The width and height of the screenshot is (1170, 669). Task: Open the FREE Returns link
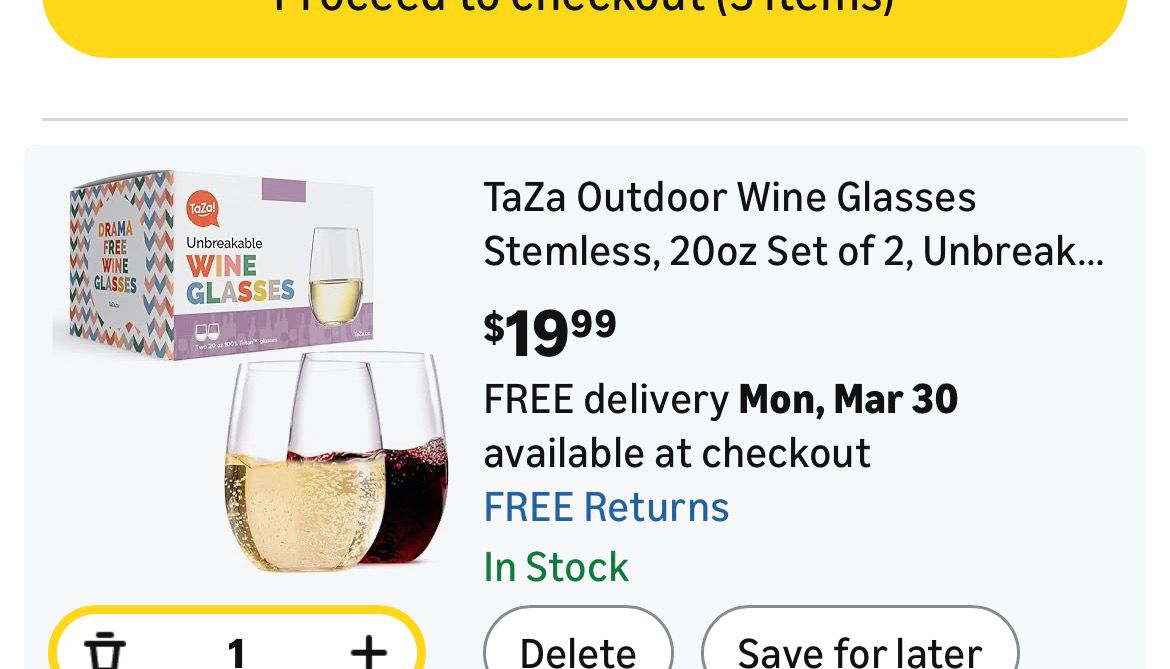pos(606,507)
